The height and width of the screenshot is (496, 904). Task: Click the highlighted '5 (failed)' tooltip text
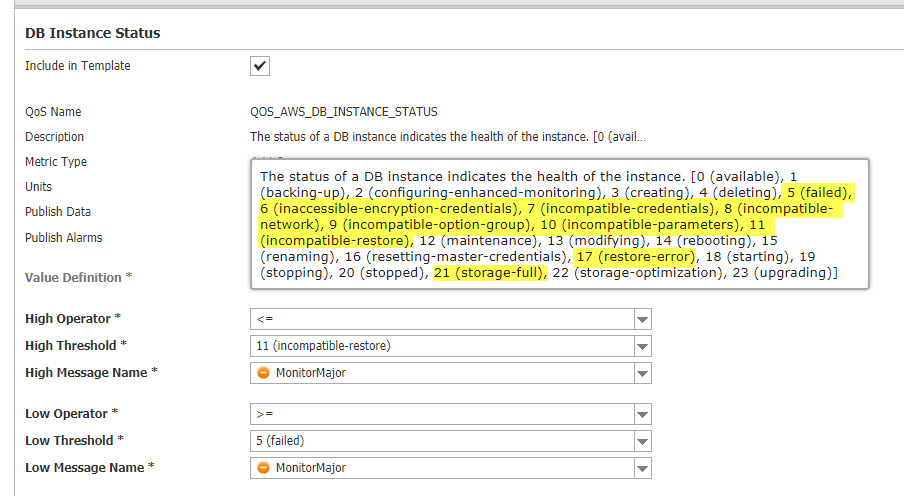[818, 193]
